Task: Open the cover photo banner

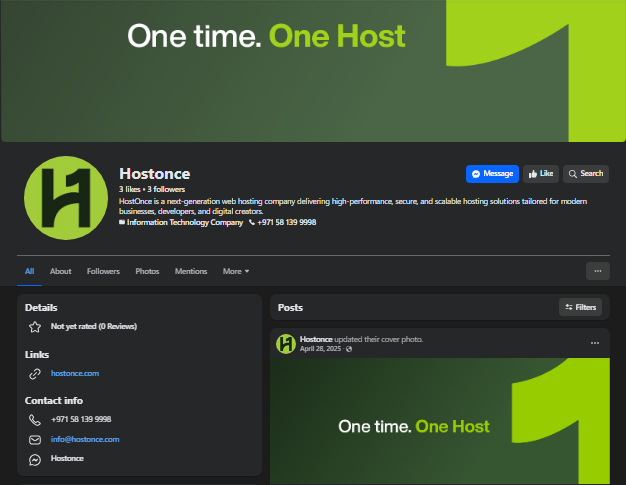Action: (313, 71)
